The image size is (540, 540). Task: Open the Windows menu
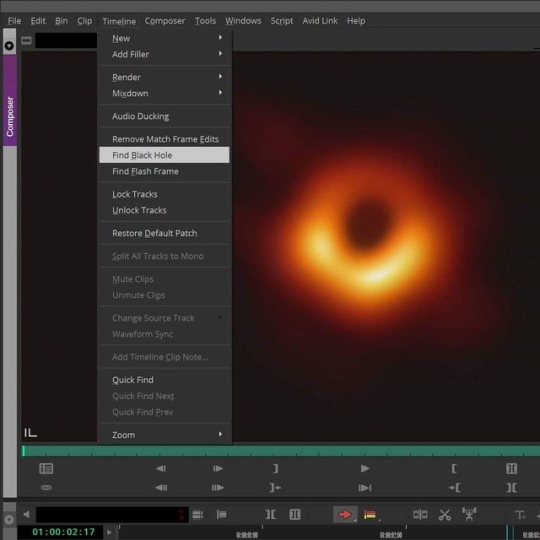pyautogui.click(x=243, y=21)
